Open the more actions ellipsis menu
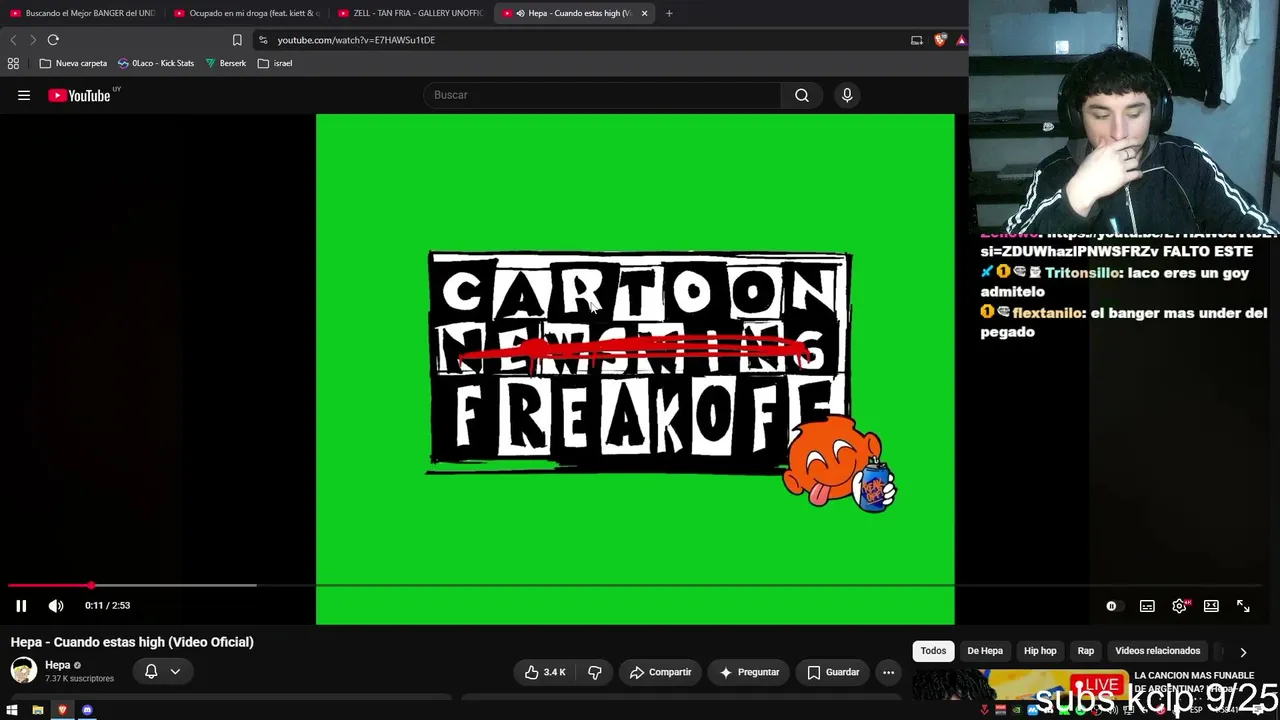Screen dimensions: 1280x720 click(888, 672)
